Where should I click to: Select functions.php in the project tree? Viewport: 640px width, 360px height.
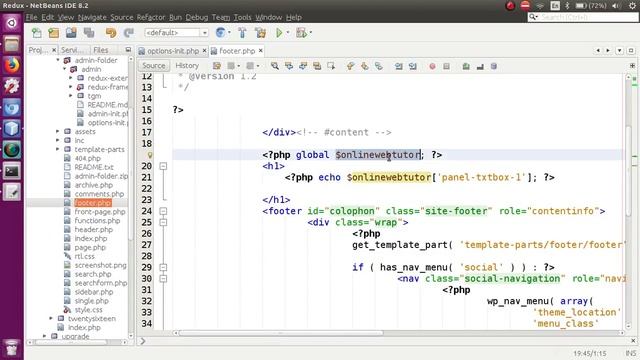pos(97,220)
